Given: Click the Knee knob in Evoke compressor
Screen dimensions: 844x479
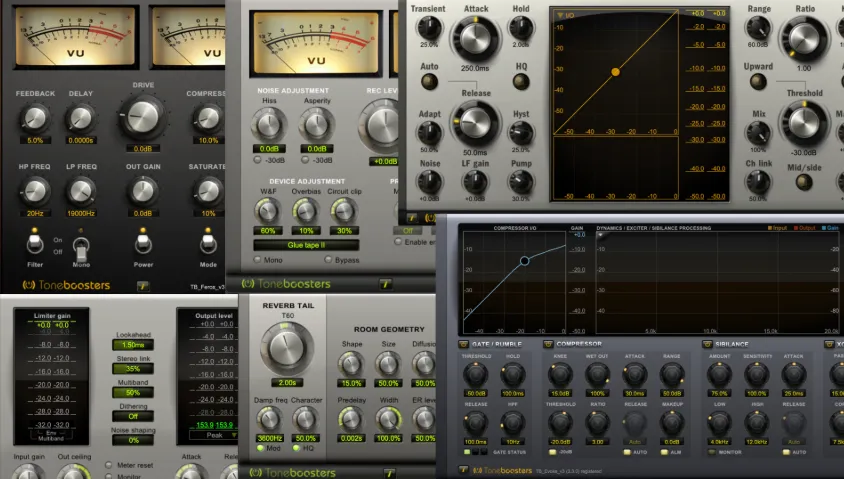Looking at the screenshot, I should (x=560, y=375).
